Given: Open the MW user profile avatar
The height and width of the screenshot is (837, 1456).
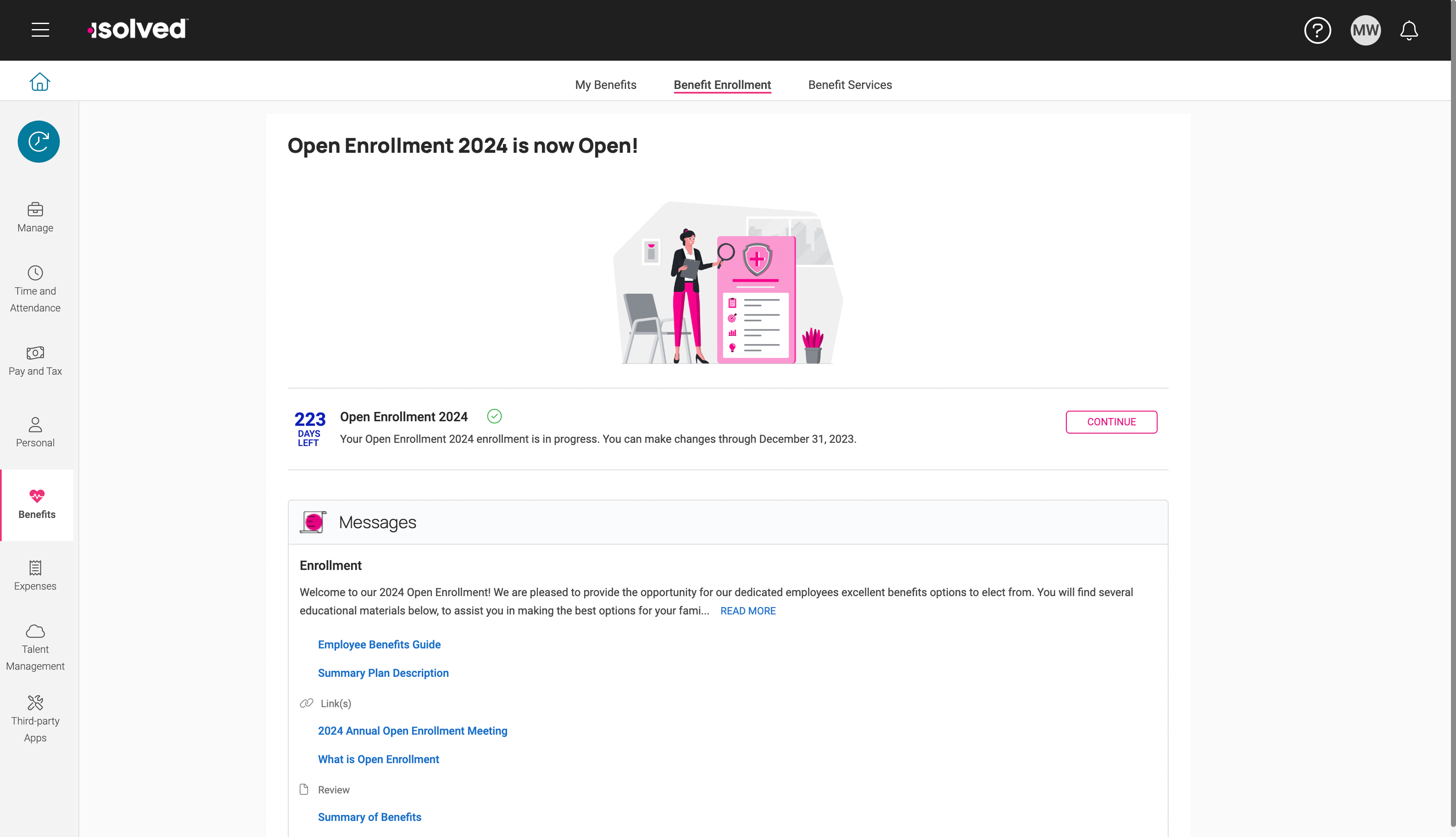Looking at the screenshot, I should (x=1365, y=30).
